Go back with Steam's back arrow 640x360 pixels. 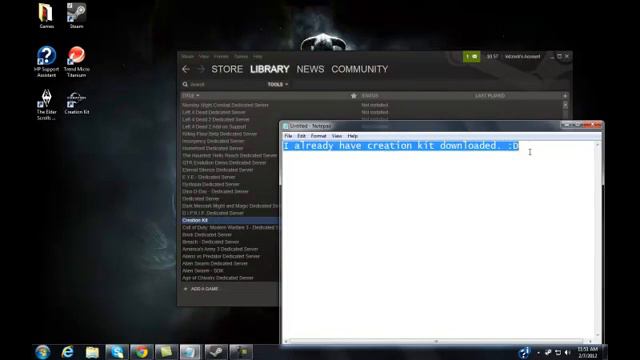tap(186, 69)
